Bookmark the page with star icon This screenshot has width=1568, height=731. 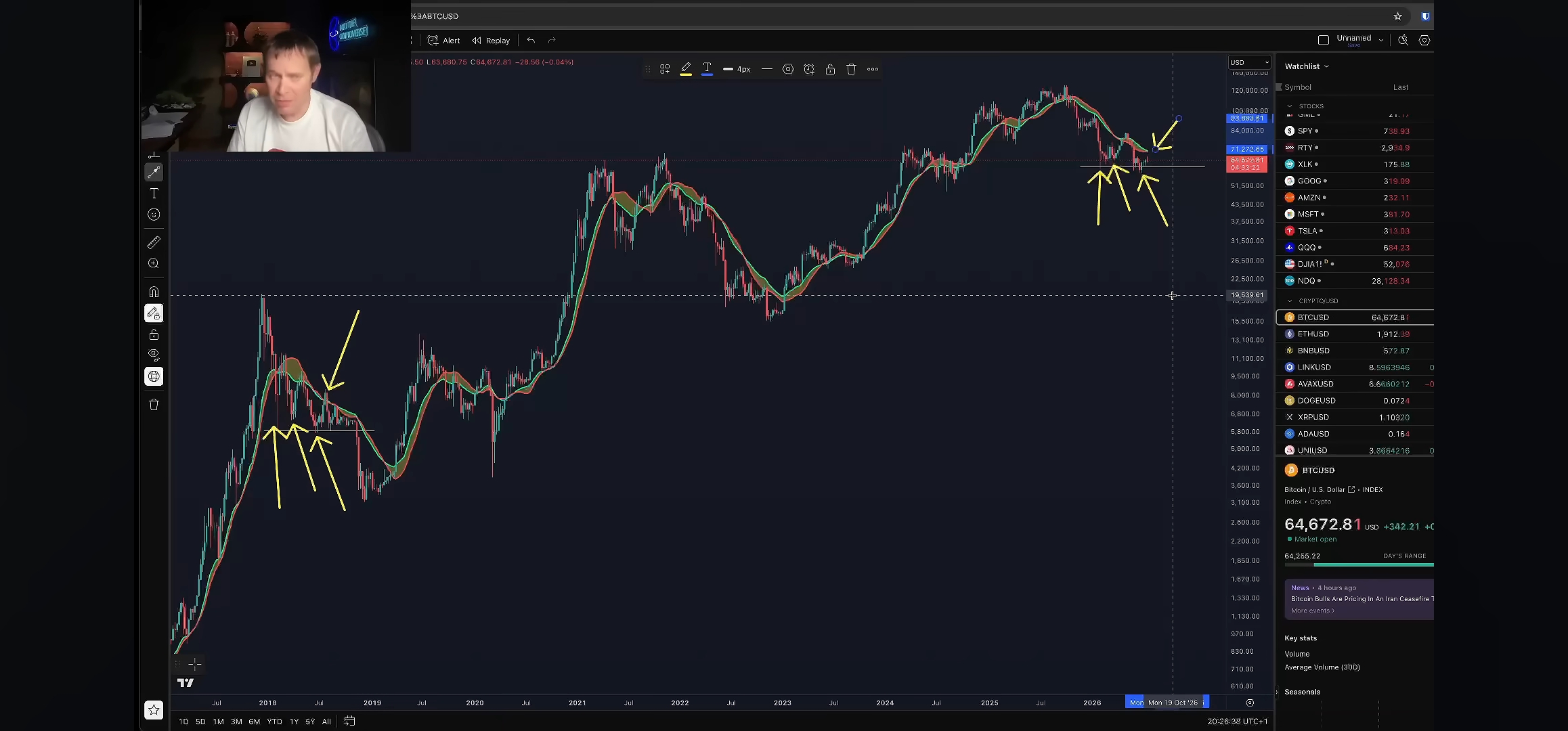click(x=1397, y=16)
